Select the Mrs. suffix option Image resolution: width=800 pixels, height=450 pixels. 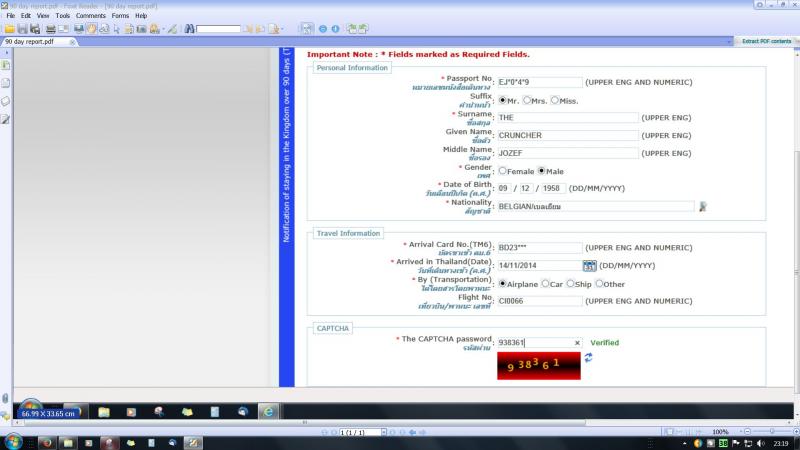(x=527, y=101)
